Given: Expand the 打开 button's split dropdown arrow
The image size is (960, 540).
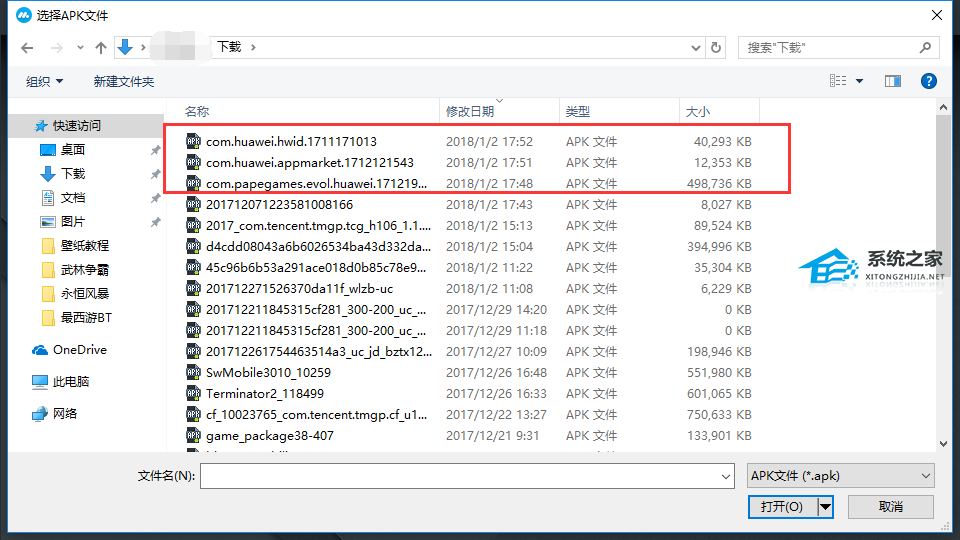Looking at the screenshot, I should coord(825,506).
